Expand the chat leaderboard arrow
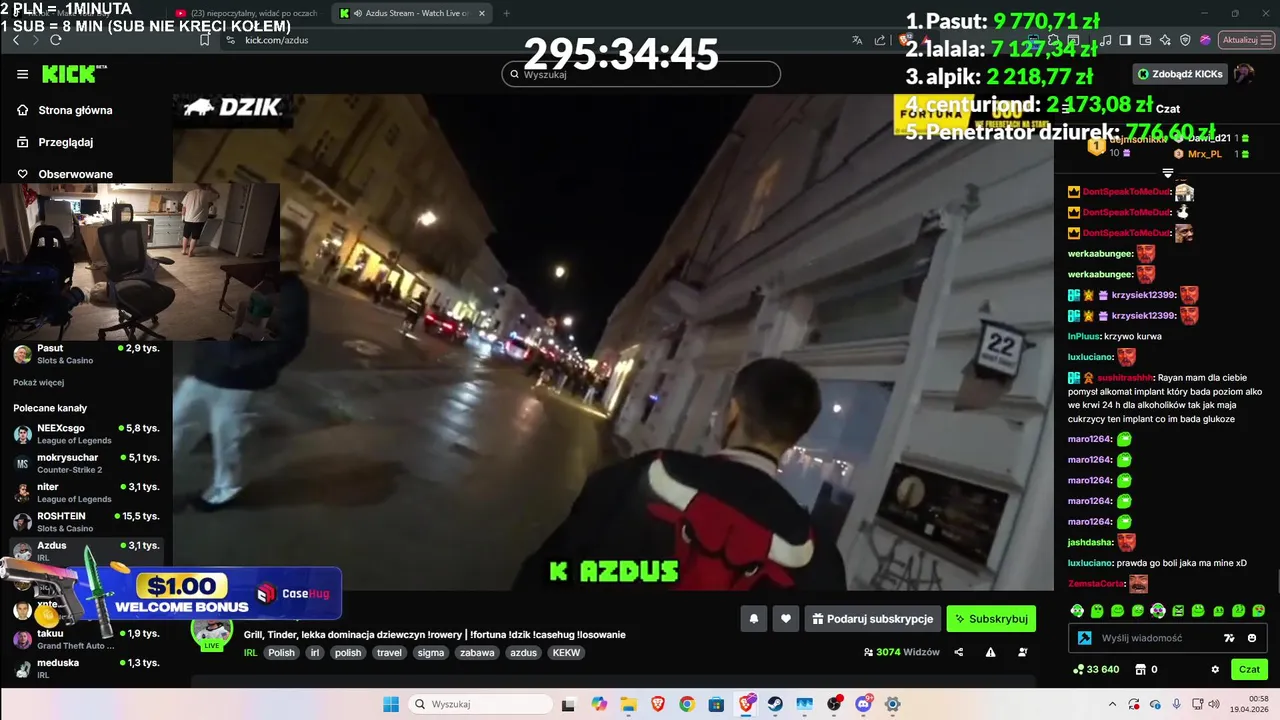The image size is (1280, 720). tap(1167, 174)
